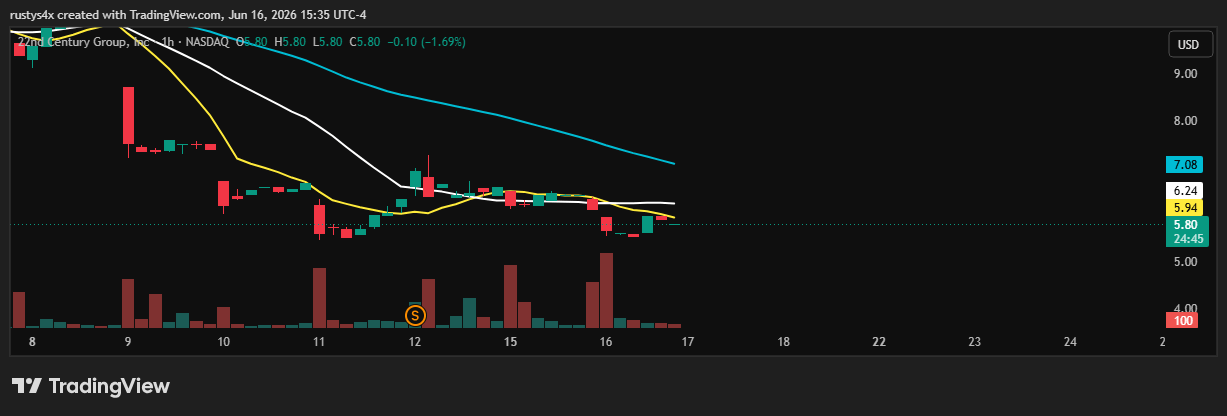Screen dimensions: 1227x416
Task: Click the H5.80 high value in legend
Action: [x=292, y=42]
